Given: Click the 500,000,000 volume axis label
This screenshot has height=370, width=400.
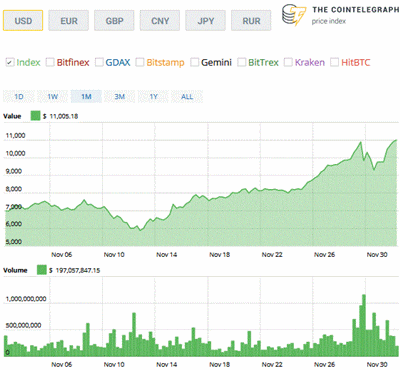Looking at the screenshot, I should (x=24, y=325).
